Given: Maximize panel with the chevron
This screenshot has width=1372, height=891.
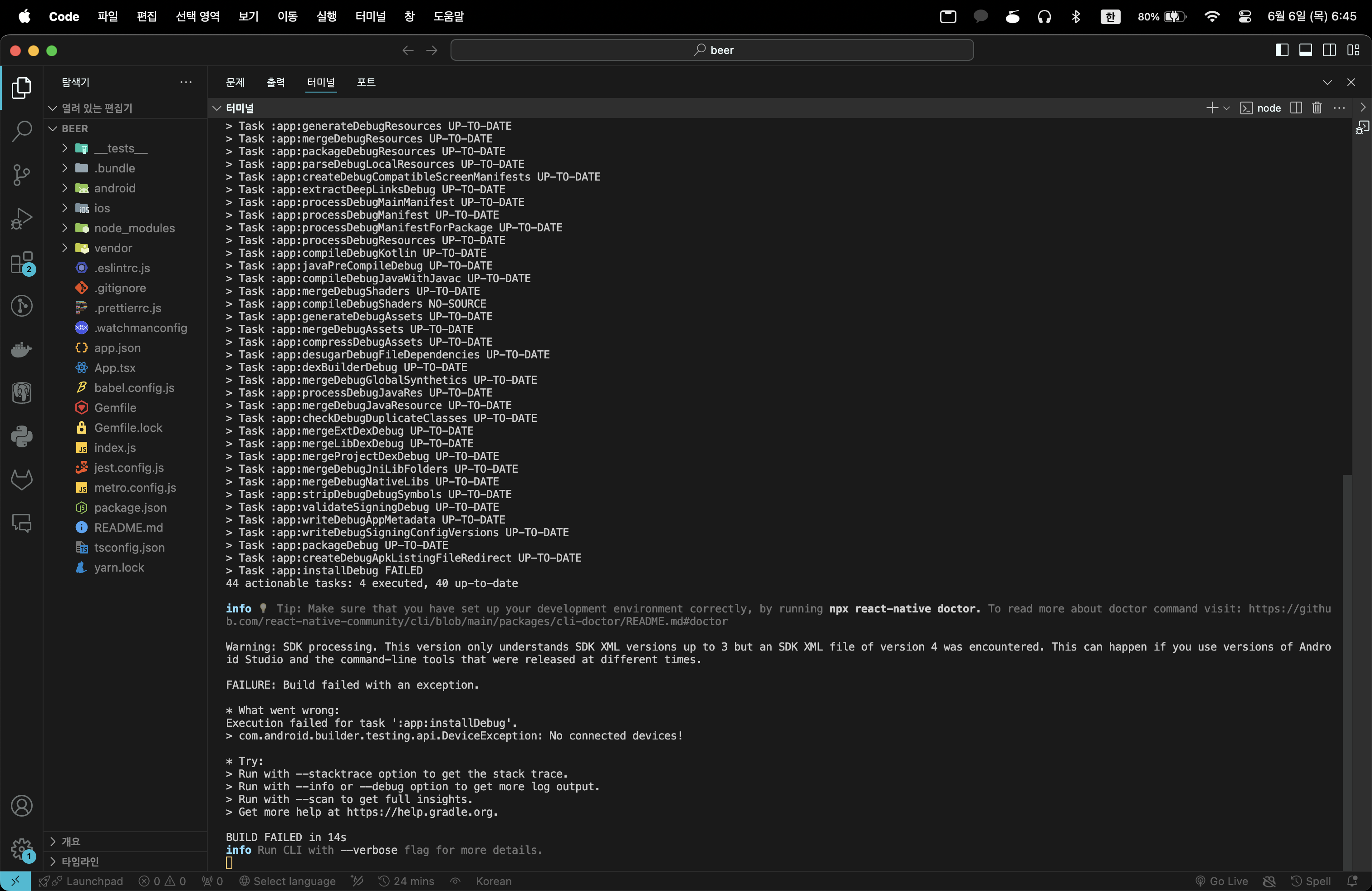Looking at the screenshot, I should click(x=1327, y=82).
